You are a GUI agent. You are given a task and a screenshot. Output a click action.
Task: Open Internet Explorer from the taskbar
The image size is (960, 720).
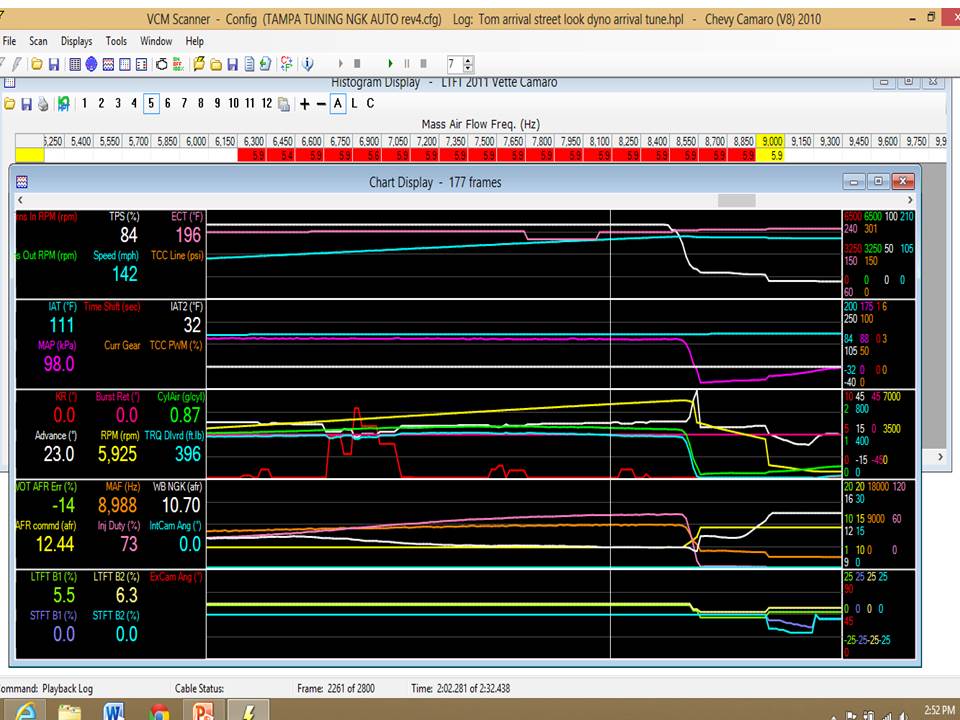tap(26, 709)
